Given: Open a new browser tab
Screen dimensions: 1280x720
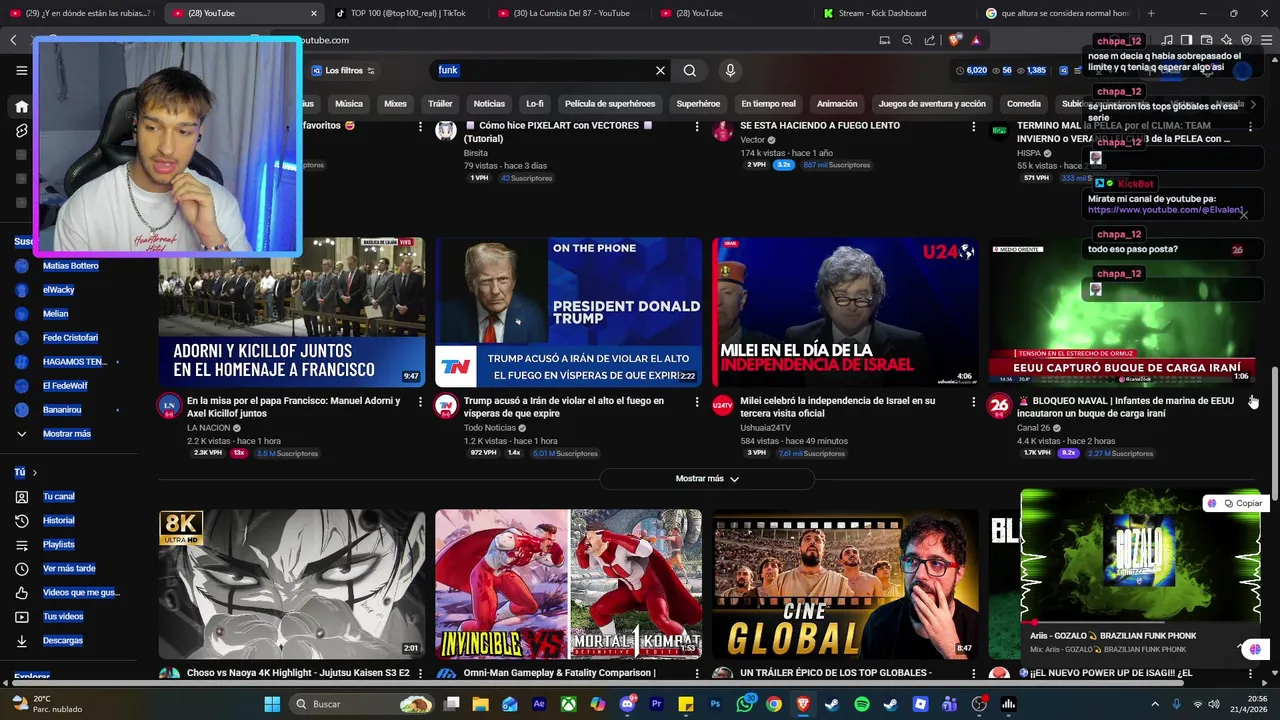Looking at the screenshot, I should [x=1151, y=13].
